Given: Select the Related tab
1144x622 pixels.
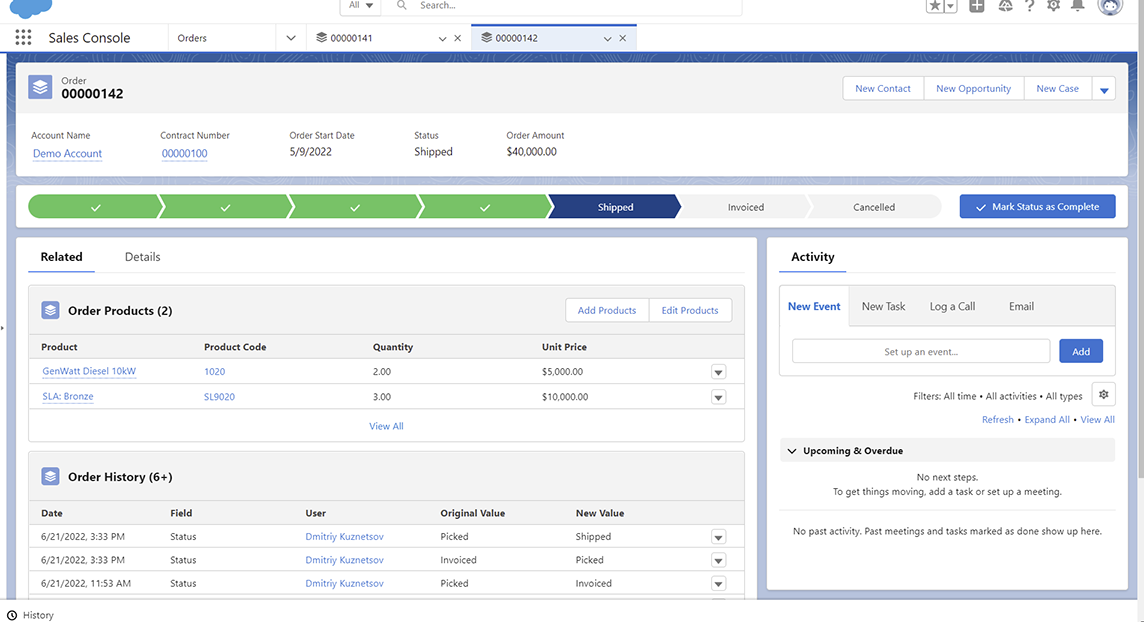Looking at the screenshot, I should 61,257.
